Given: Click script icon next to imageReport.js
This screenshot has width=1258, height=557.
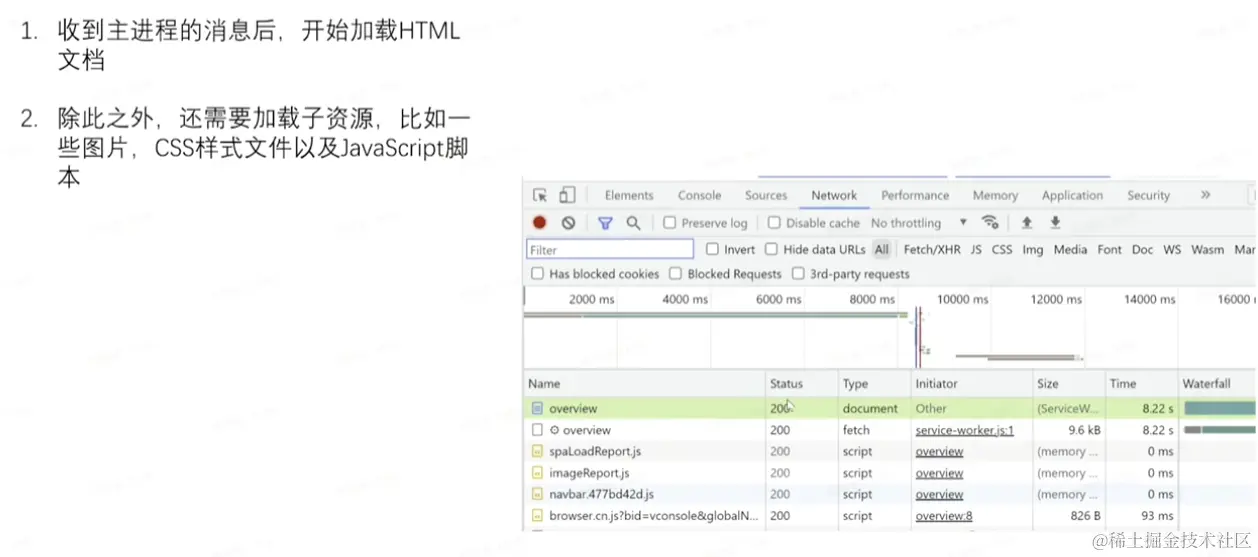Looking at the screenshot, I should click(537, 473).
